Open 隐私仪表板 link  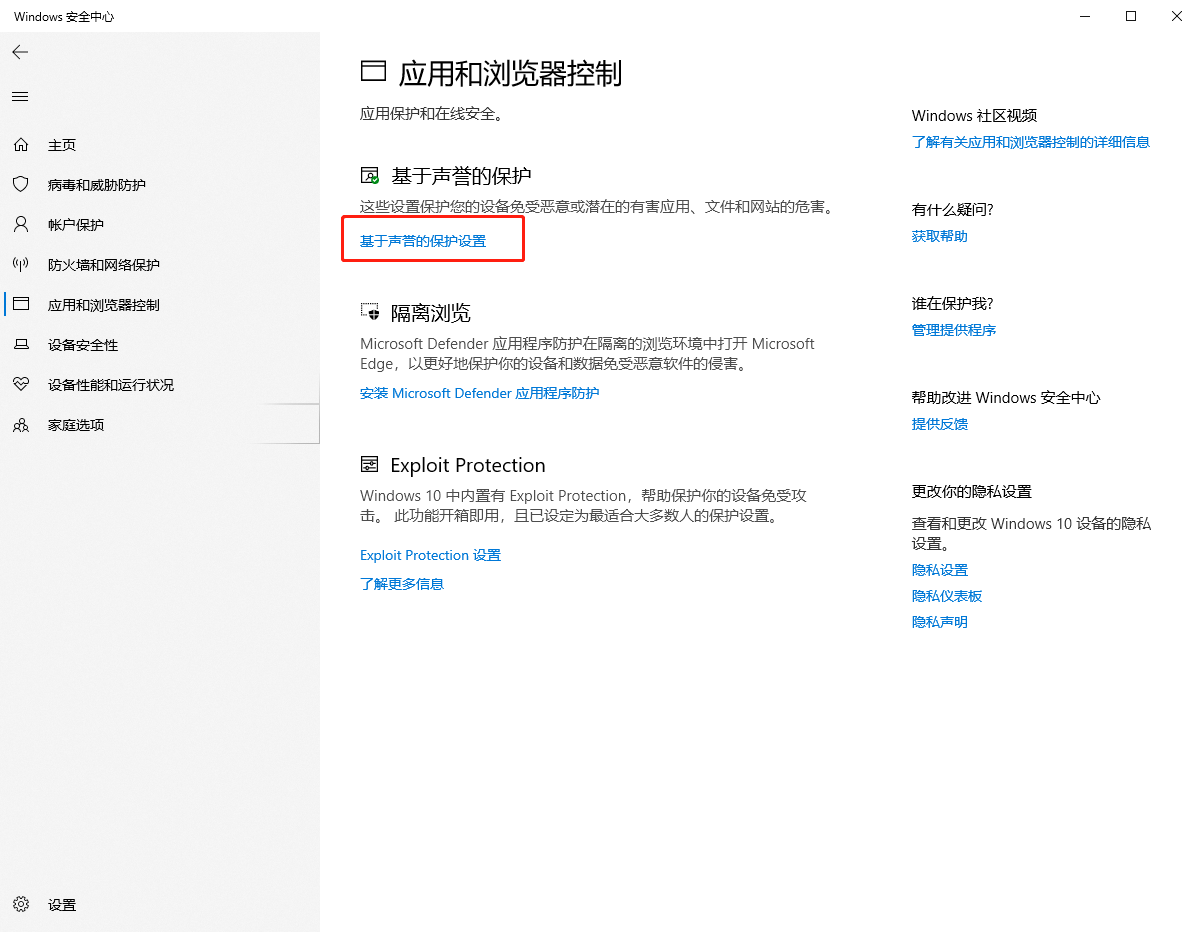pyautogui.click(x=947, y=596)
